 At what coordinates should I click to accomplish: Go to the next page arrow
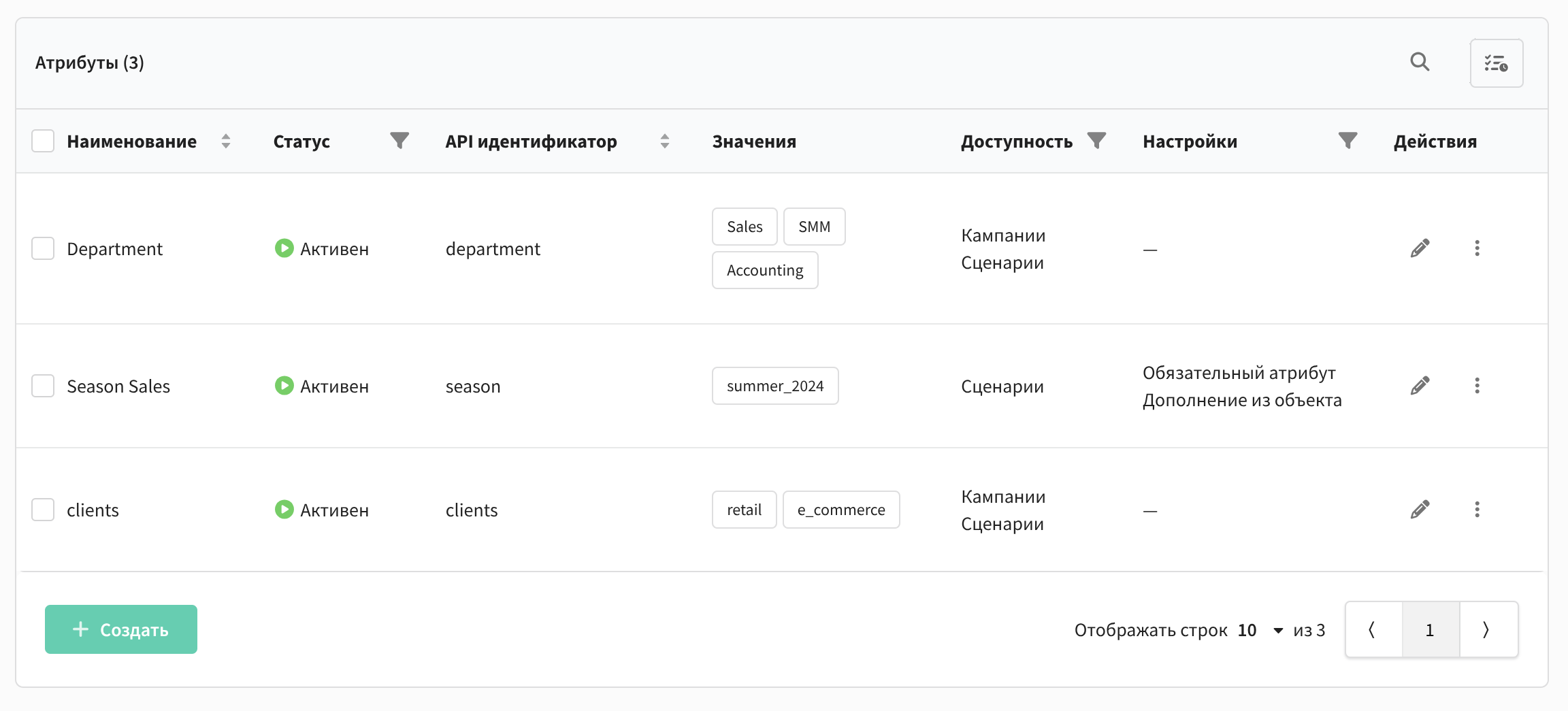[x=1486, y=630]
